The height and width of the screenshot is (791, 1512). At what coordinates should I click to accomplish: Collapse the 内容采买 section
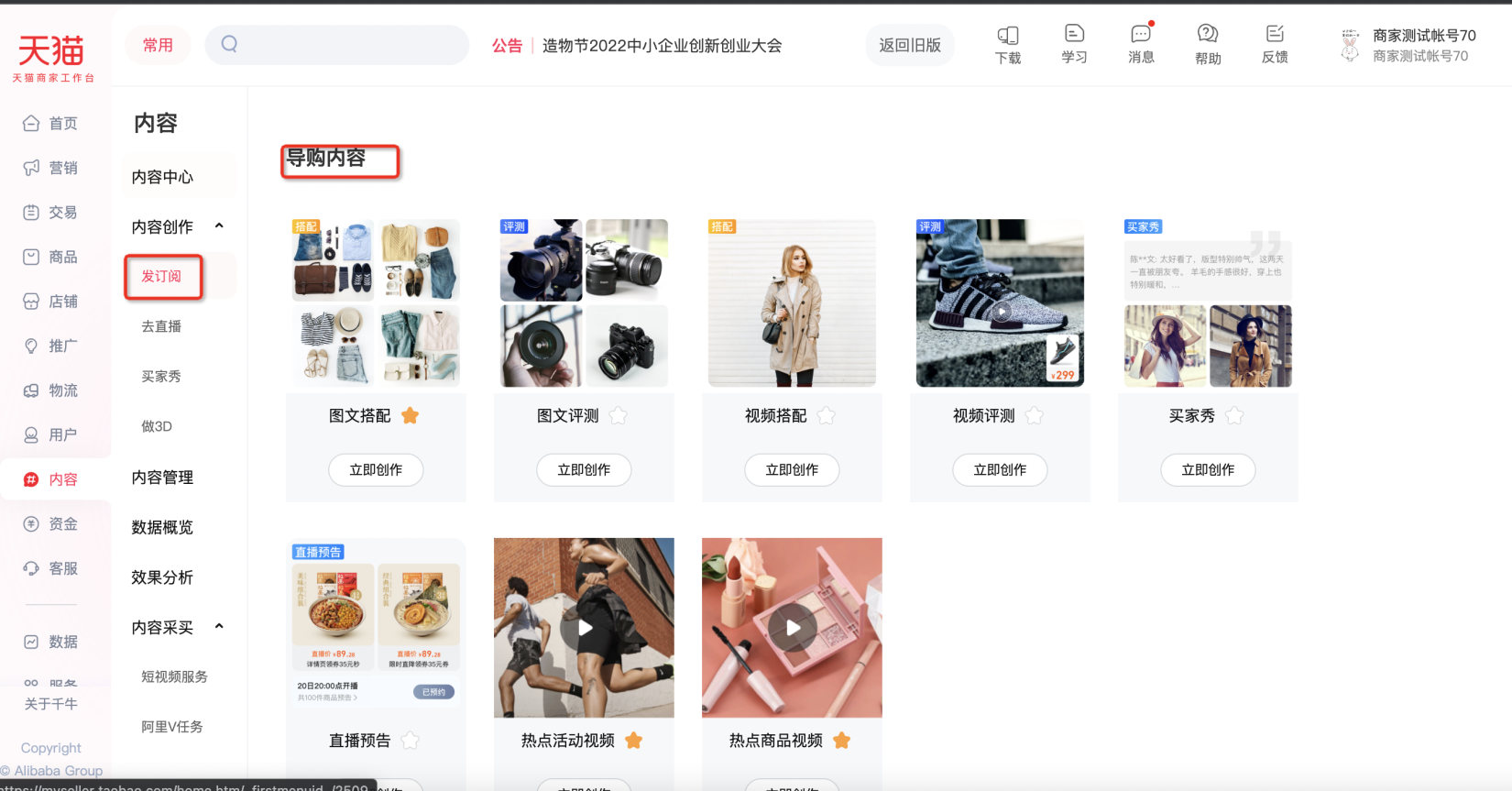(x=219, y=626)
